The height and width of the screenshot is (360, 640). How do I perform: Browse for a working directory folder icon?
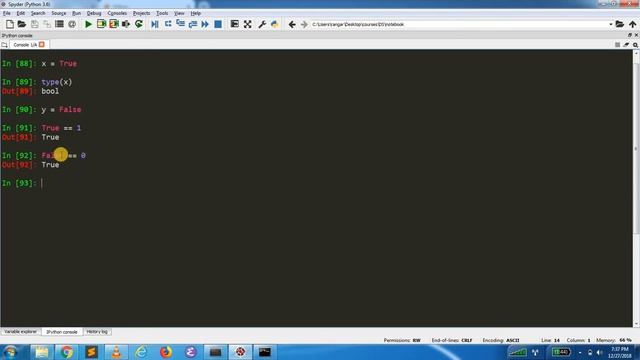click(x=620, y=24)
